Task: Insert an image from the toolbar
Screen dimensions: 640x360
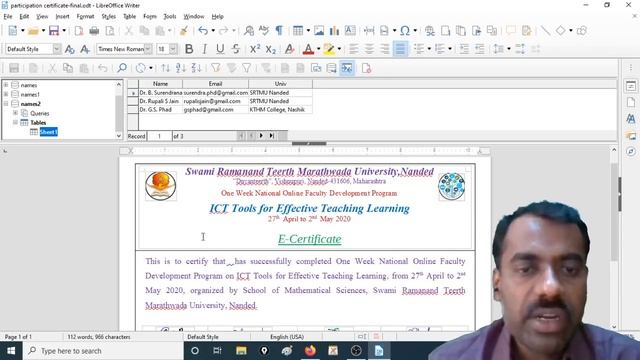Action: [319, 31]
